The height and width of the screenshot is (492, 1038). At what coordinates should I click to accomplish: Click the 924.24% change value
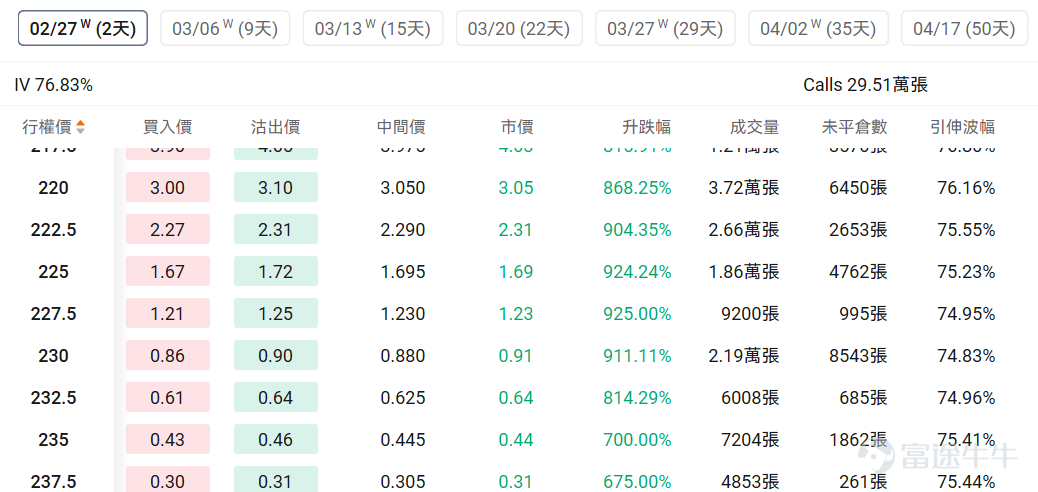coord(637,272)
